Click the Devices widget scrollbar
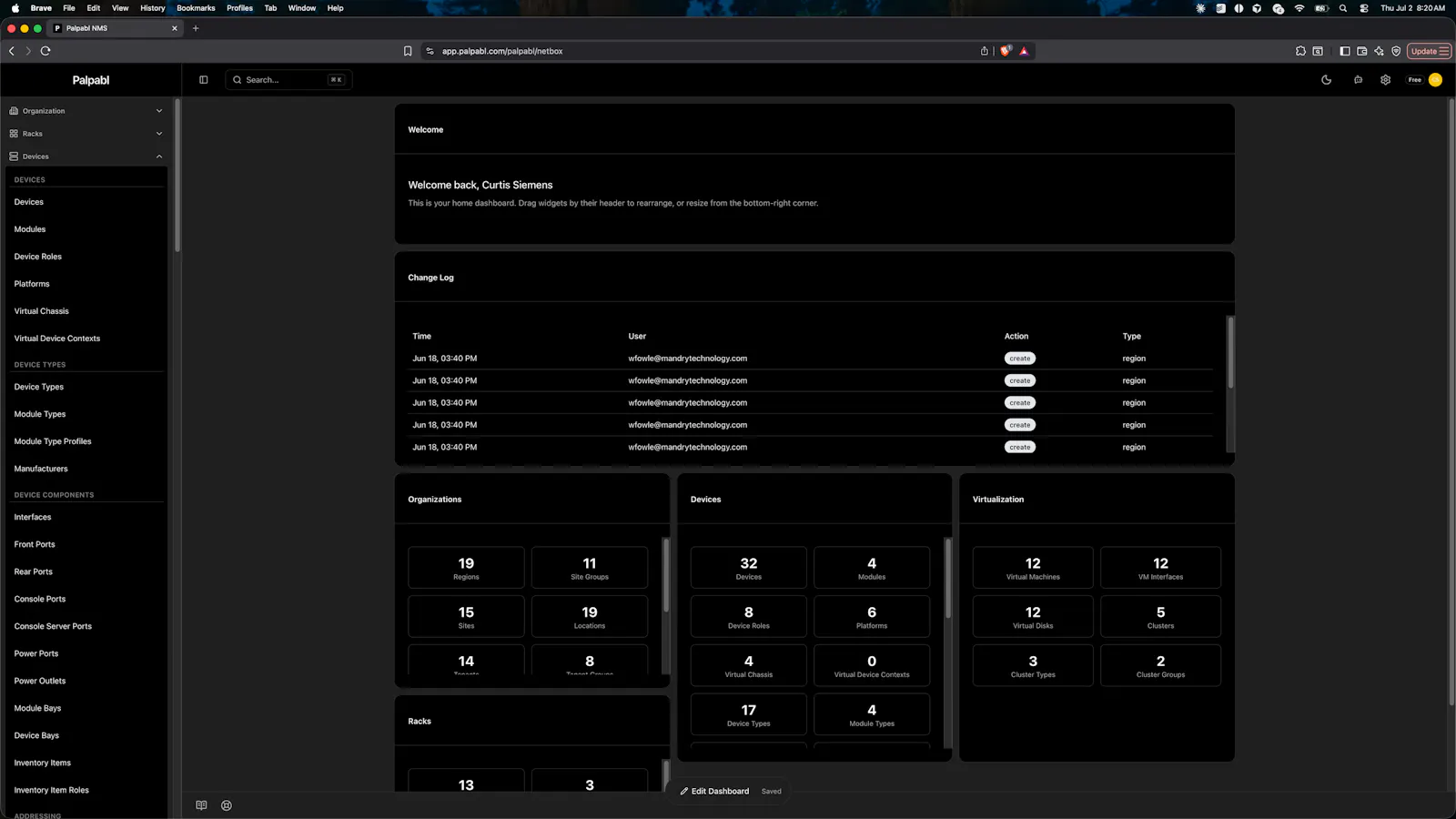Screen dimensions: 1456x819 click(x=948, y=579)
